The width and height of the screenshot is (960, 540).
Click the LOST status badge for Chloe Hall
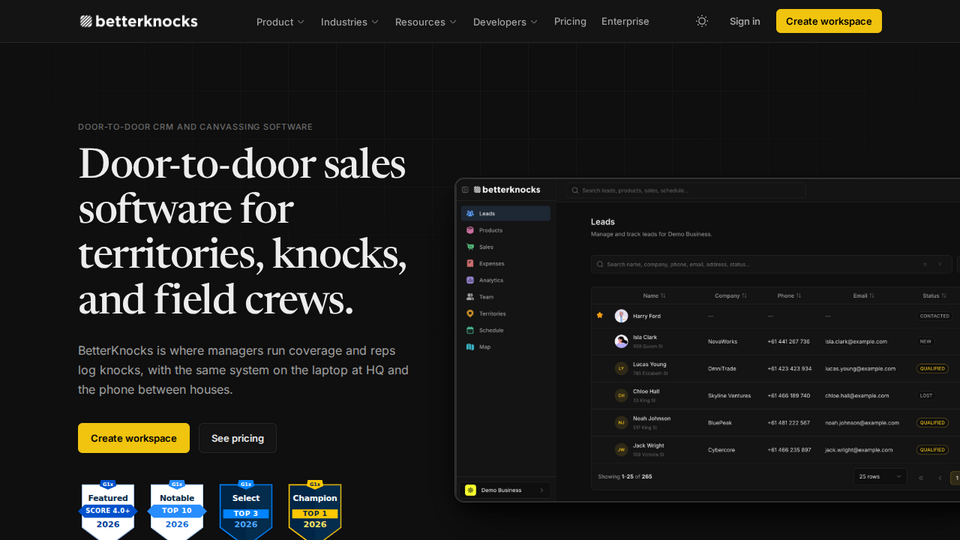(x=926, y=396)
